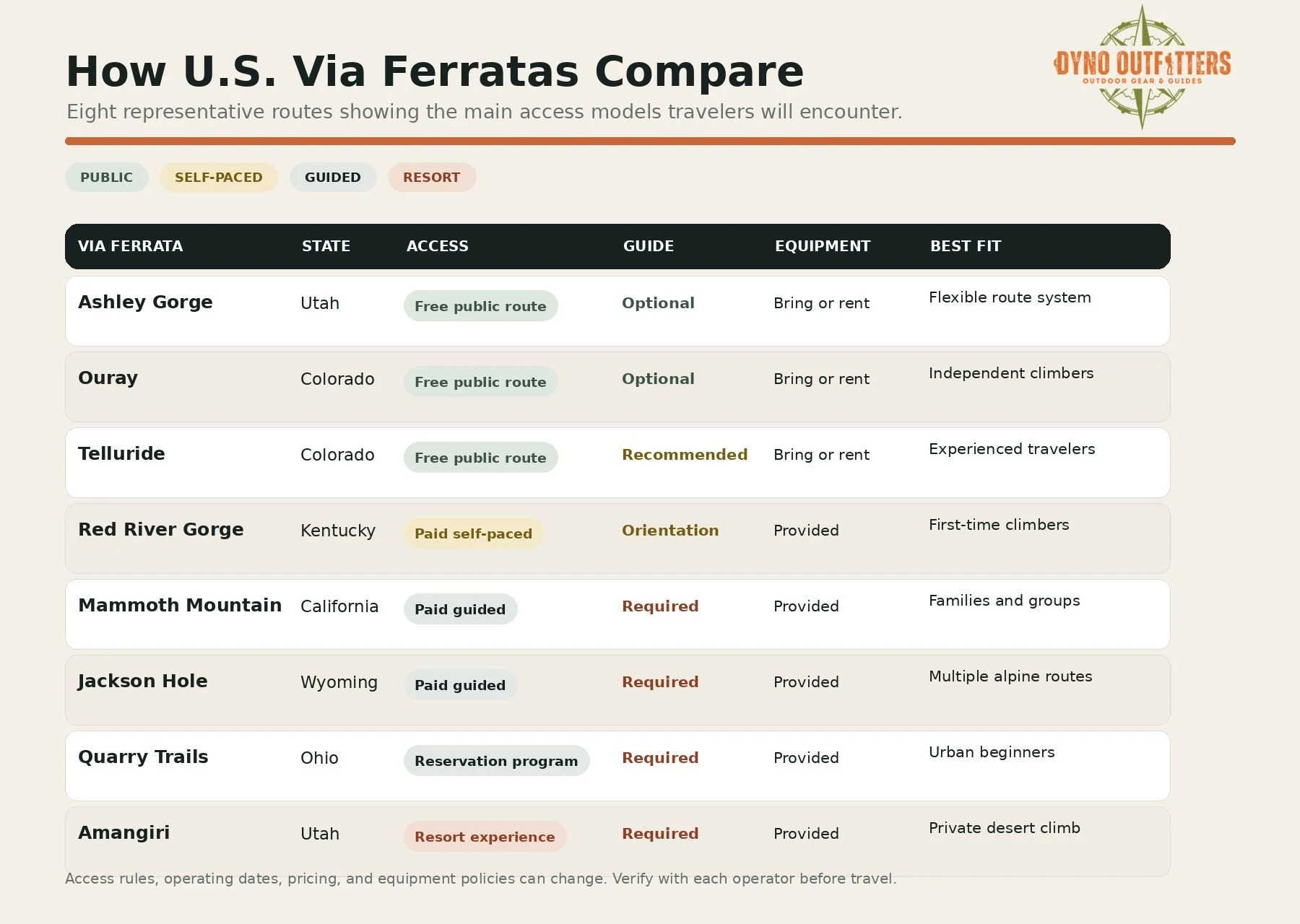
Task: Click the Paid self-paced badge
Action: (473, 533)
